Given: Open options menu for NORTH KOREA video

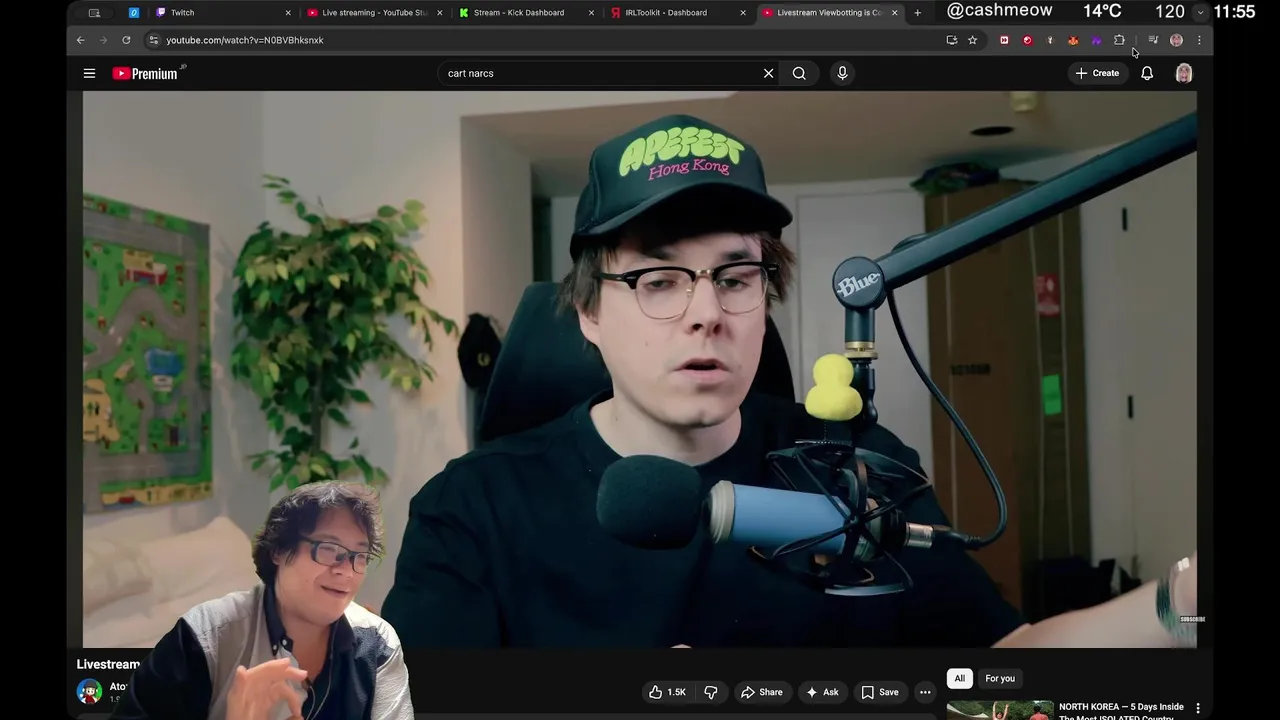Looking at the screenshot, I should point(1197,708).
